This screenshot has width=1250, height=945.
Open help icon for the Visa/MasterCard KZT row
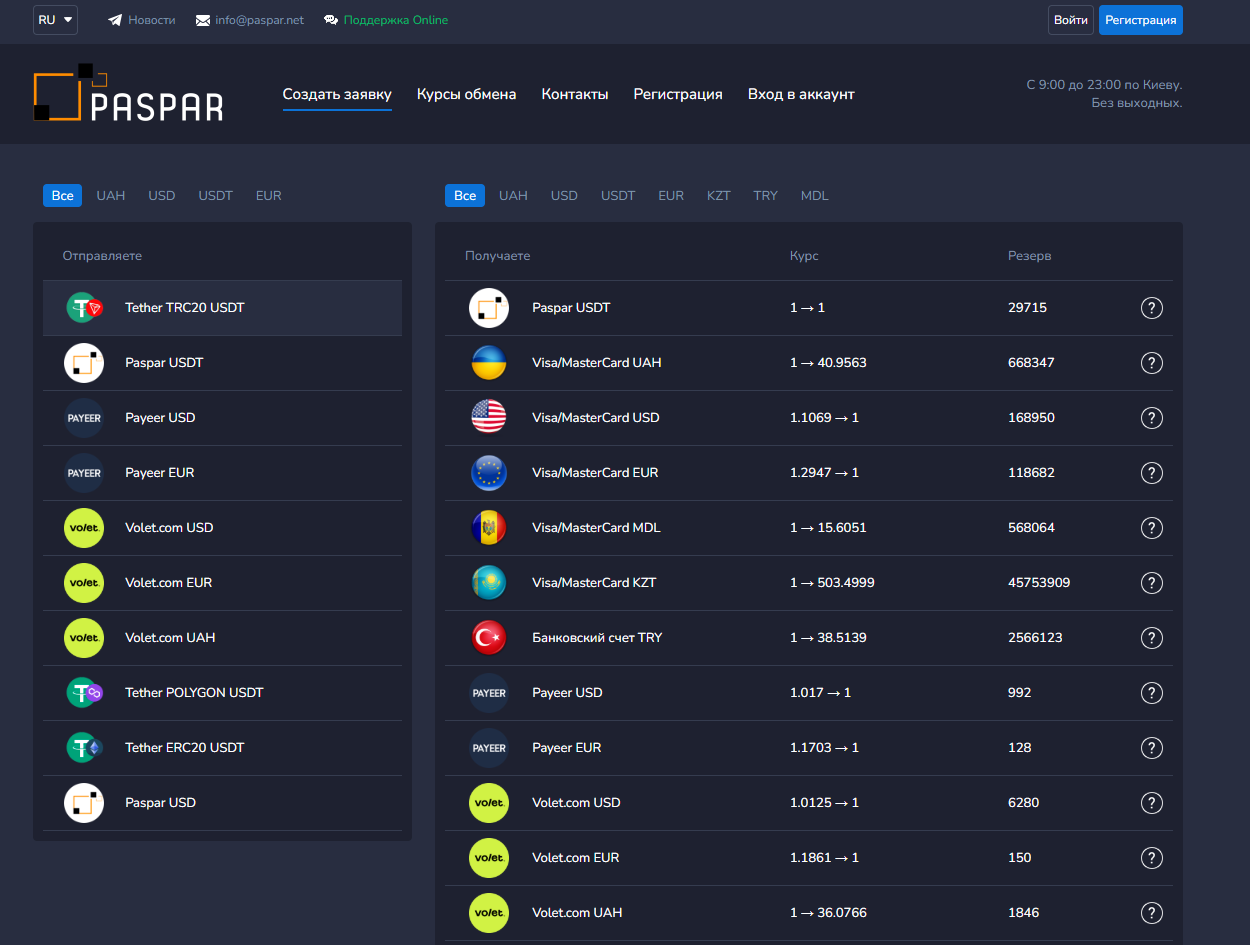[1152, 583]
